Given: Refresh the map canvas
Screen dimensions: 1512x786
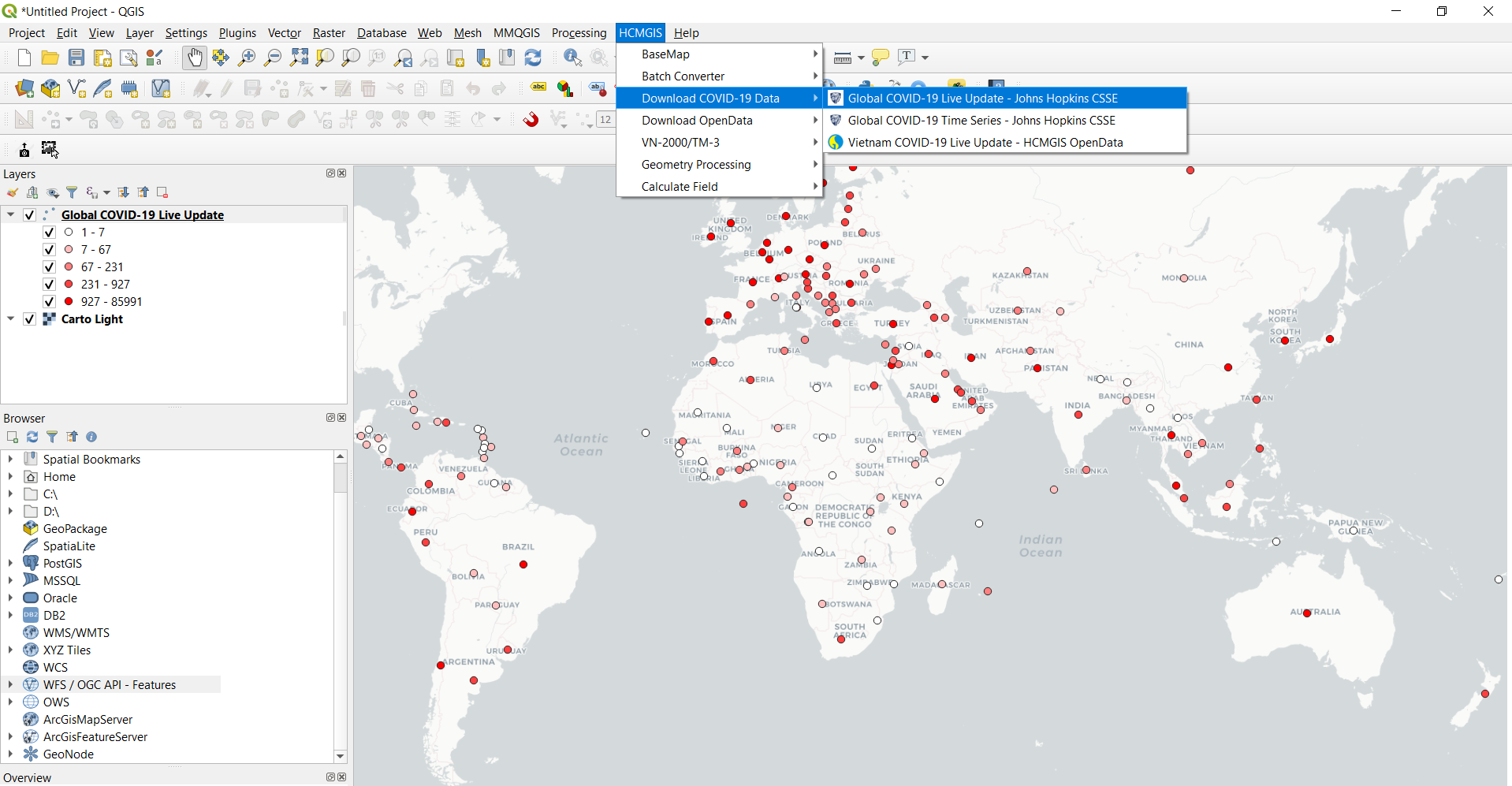Looking at the screenshot, I should point(533,58).
